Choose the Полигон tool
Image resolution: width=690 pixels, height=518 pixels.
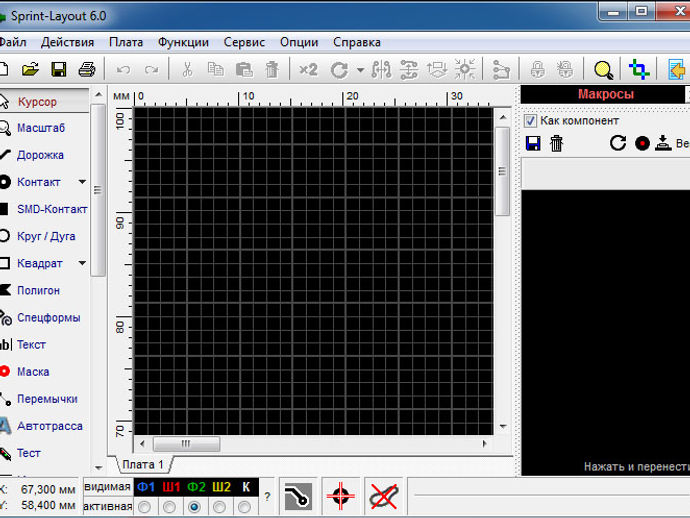38,290
